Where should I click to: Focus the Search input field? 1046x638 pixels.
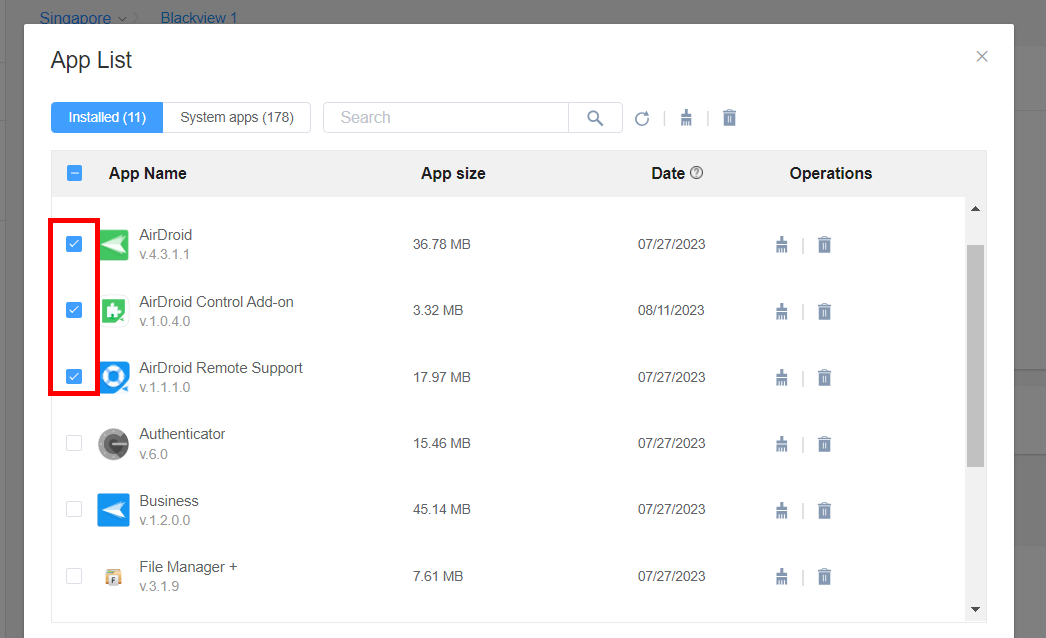[x=446, y=117]
